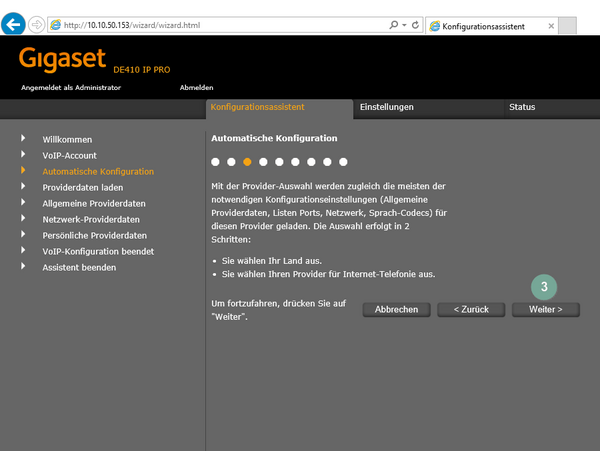Click the first progress dot
The image size is (600, 451).
tap(215, 161)
